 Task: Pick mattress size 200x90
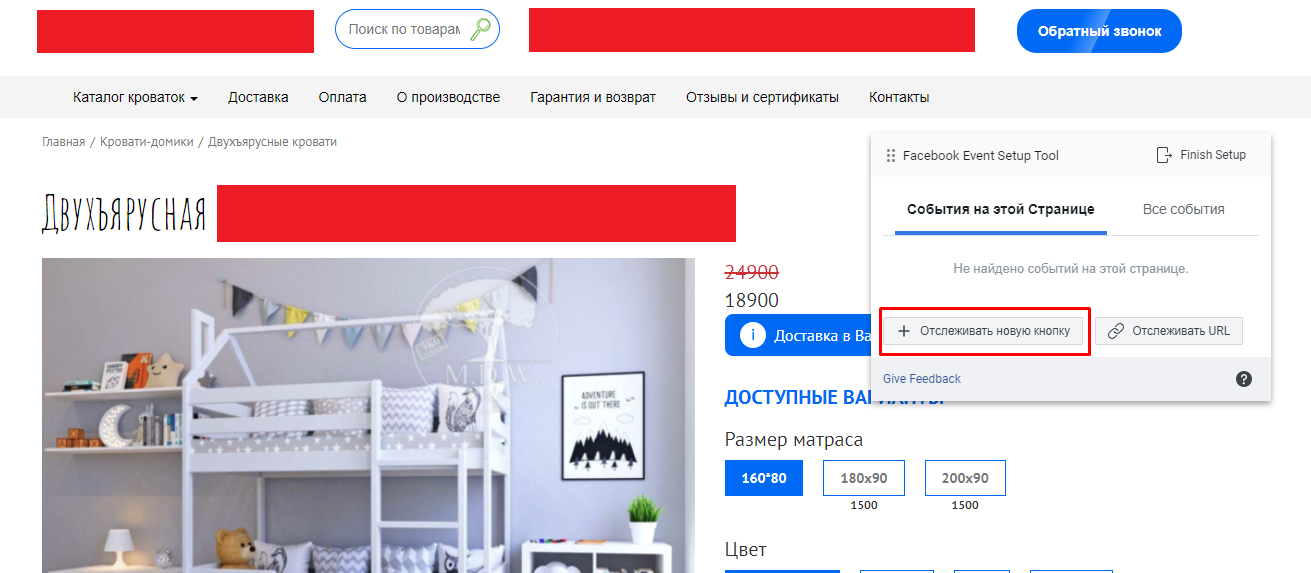965,478
